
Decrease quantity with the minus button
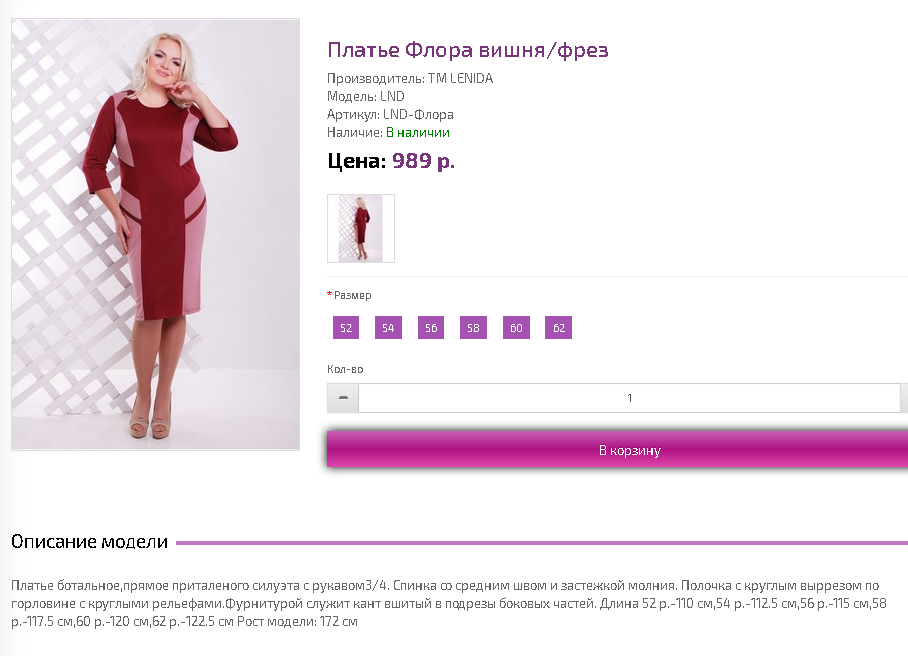click(343, 398)
